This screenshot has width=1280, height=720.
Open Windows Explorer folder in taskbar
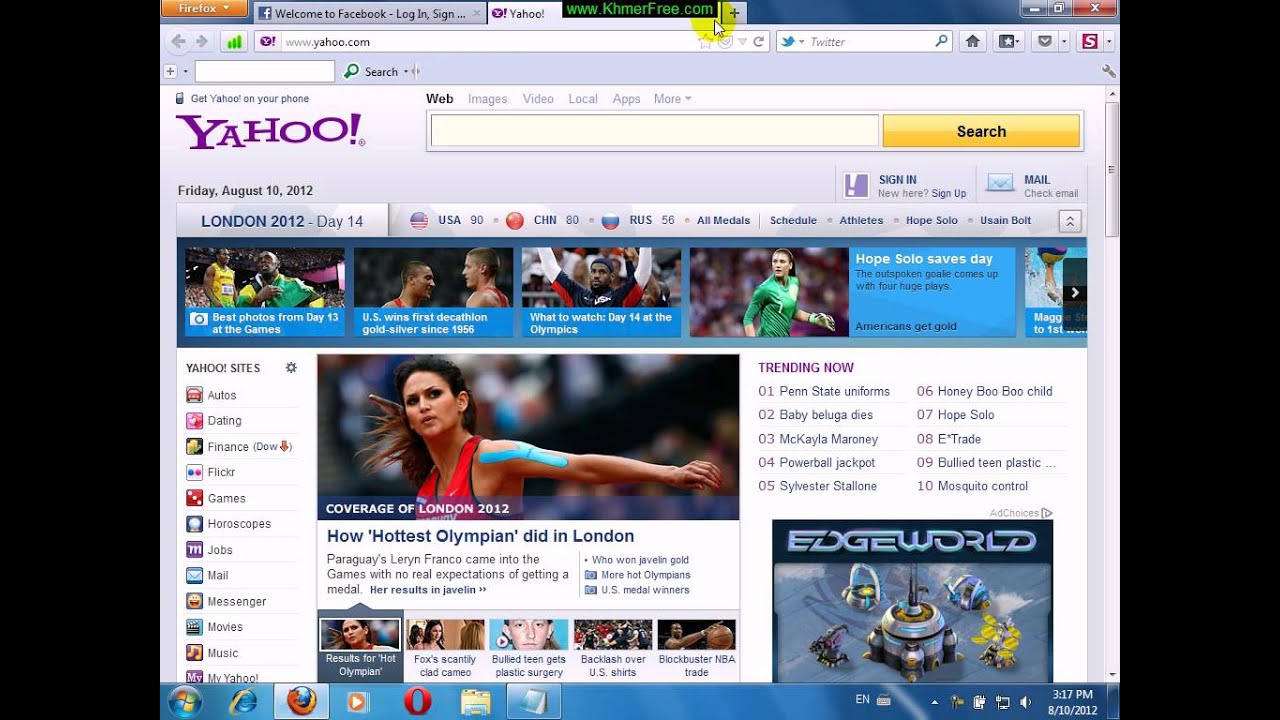pos(475,702)
